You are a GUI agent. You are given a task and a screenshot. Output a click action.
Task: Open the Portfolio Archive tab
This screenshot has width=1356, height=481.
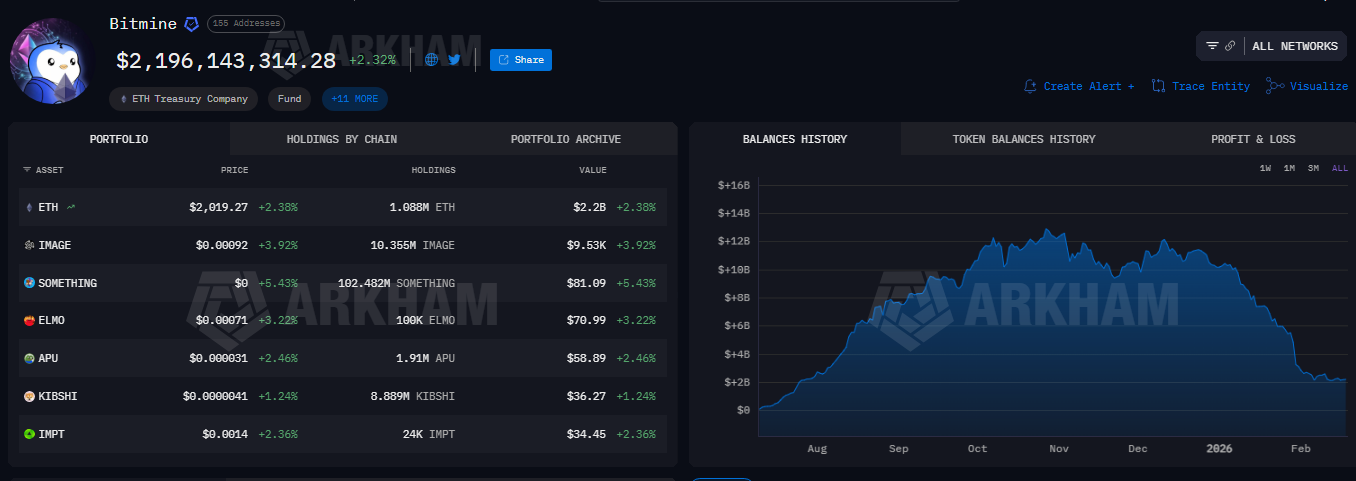565,139
